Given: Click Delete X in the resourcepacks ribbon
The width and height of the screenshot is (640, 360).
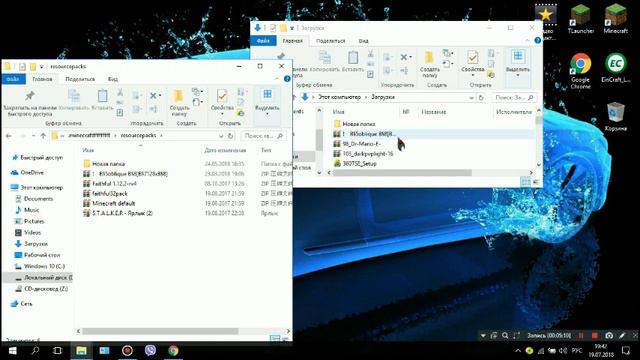Looking at the screenshot, I should [x=155, y=96].
